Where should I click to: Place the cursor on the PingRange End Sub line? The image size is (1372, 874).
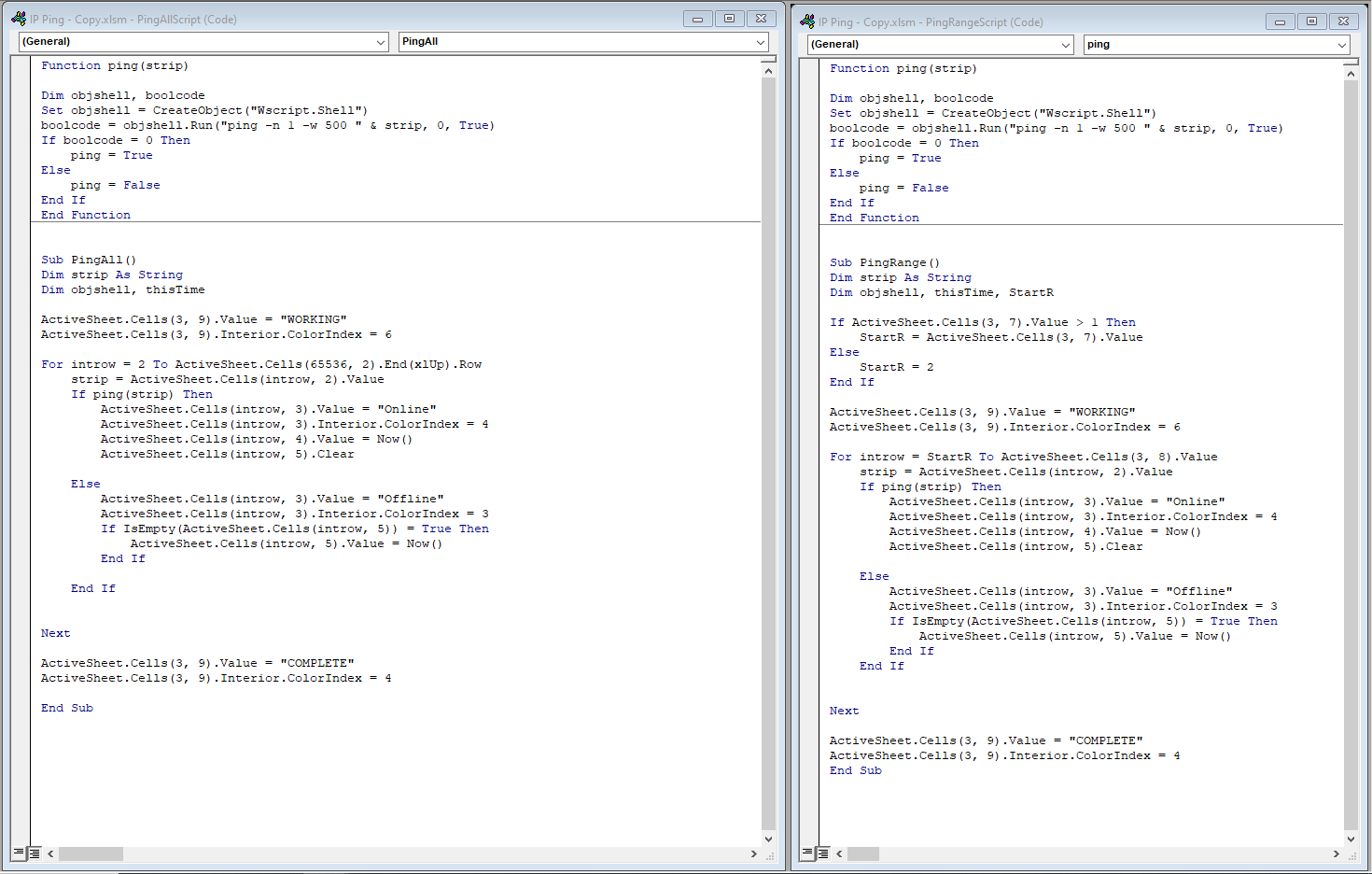pyautogui.click(x=855, y=770)
